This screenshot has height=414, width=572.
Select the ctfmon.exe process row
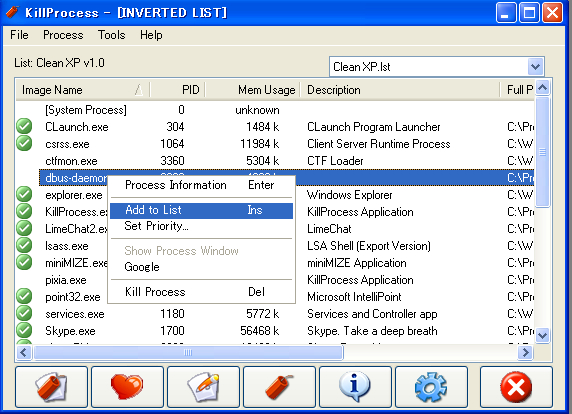click(275, 160)
